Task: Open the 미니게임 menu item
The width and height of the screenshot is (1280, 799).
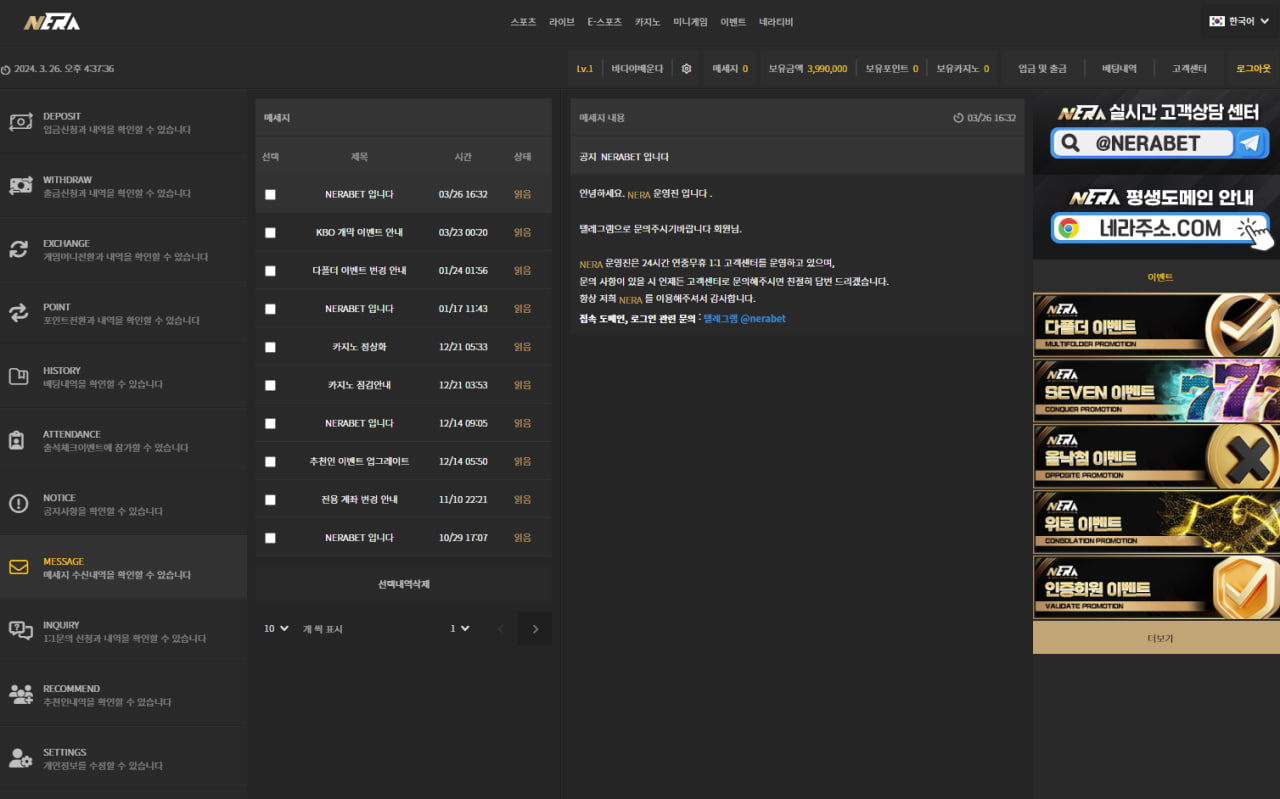Action: (x=690, y=22)
